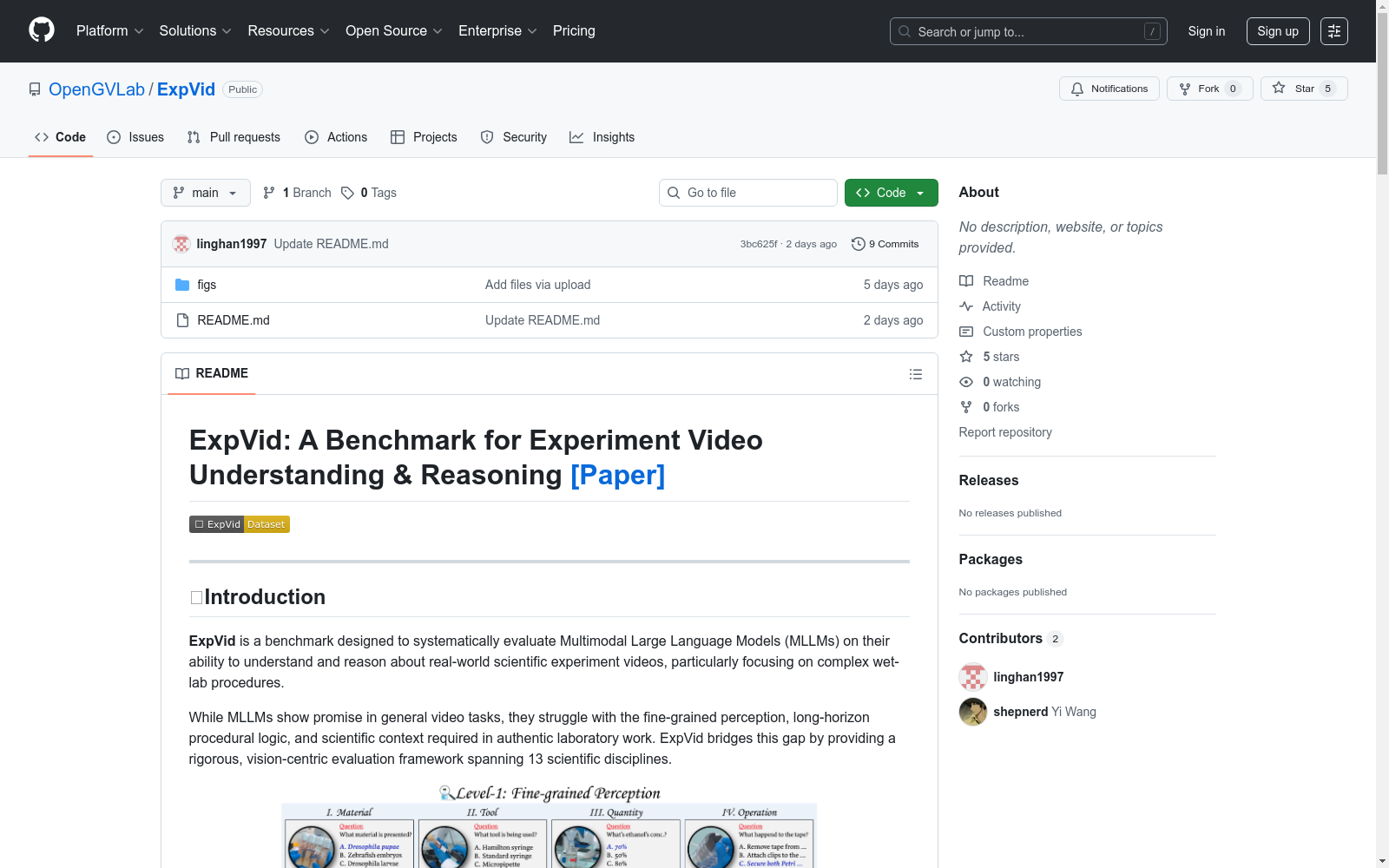Click the README.md file icon
Screen dimensions: 1389x868
click(182, 320)
